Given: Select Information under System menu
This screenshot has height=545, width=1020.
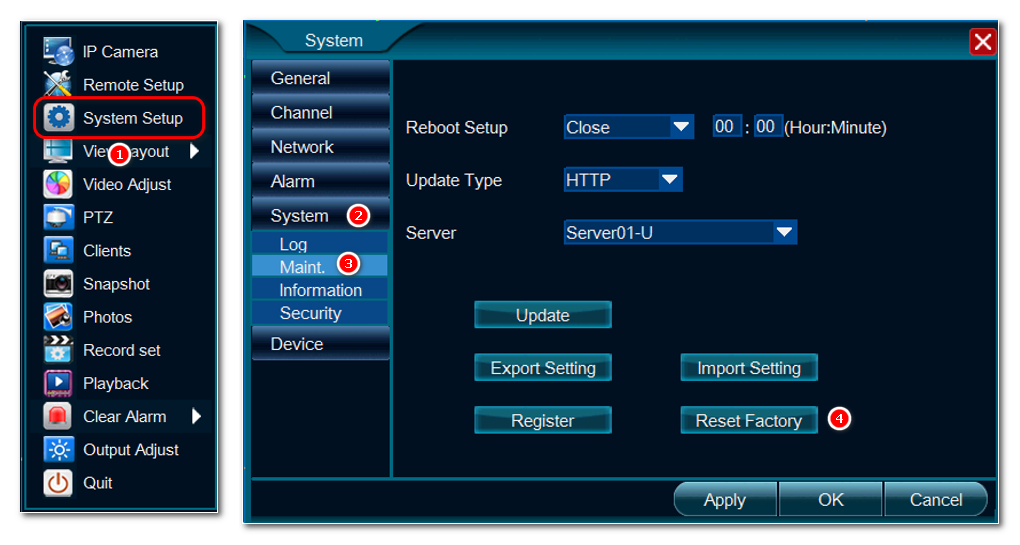Looking at the screenshot, I should [x=320, y=290].
